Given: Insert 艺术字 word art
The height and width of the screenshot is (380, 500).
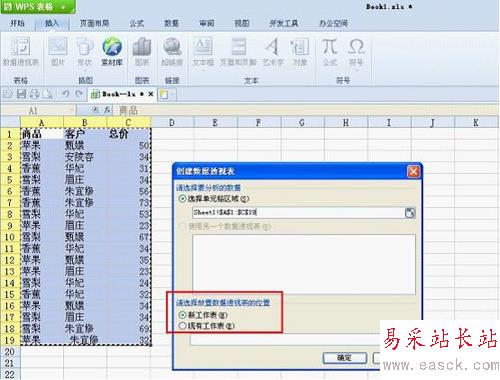Looking at the screenshot, I should 273,51.
